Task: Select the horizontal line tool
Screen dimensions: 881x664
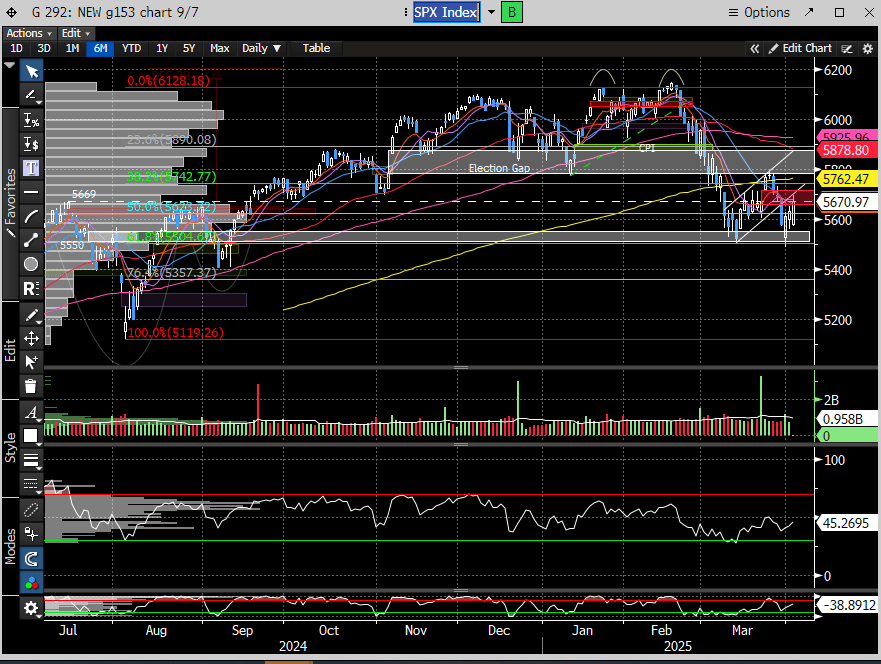Action: tap(31, 192)
